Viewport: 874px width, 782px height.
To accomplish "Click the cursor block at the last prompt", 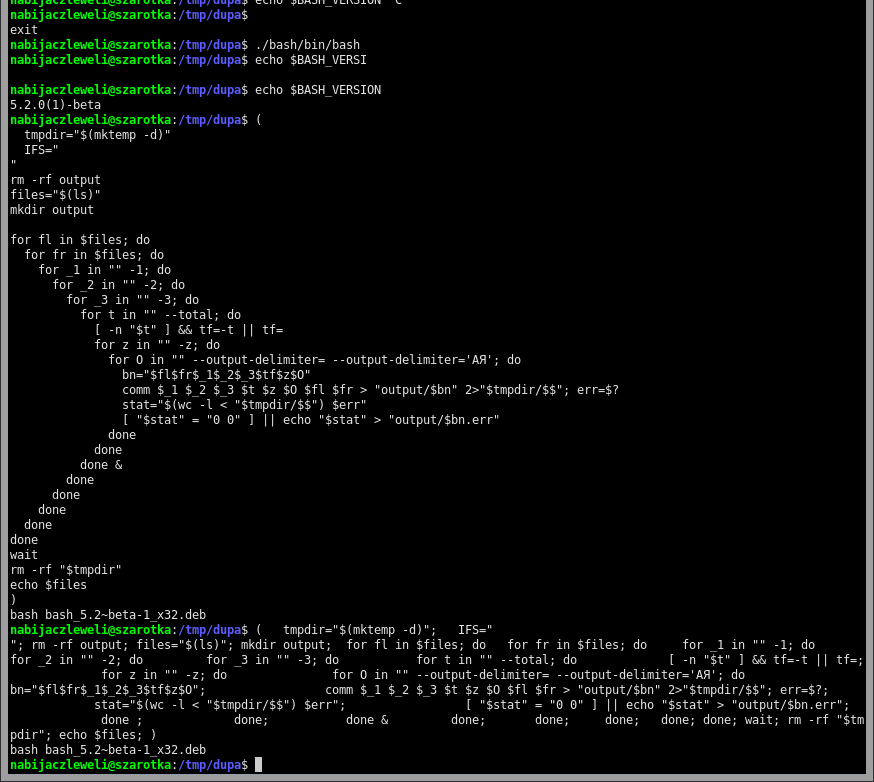I will 258,765.
